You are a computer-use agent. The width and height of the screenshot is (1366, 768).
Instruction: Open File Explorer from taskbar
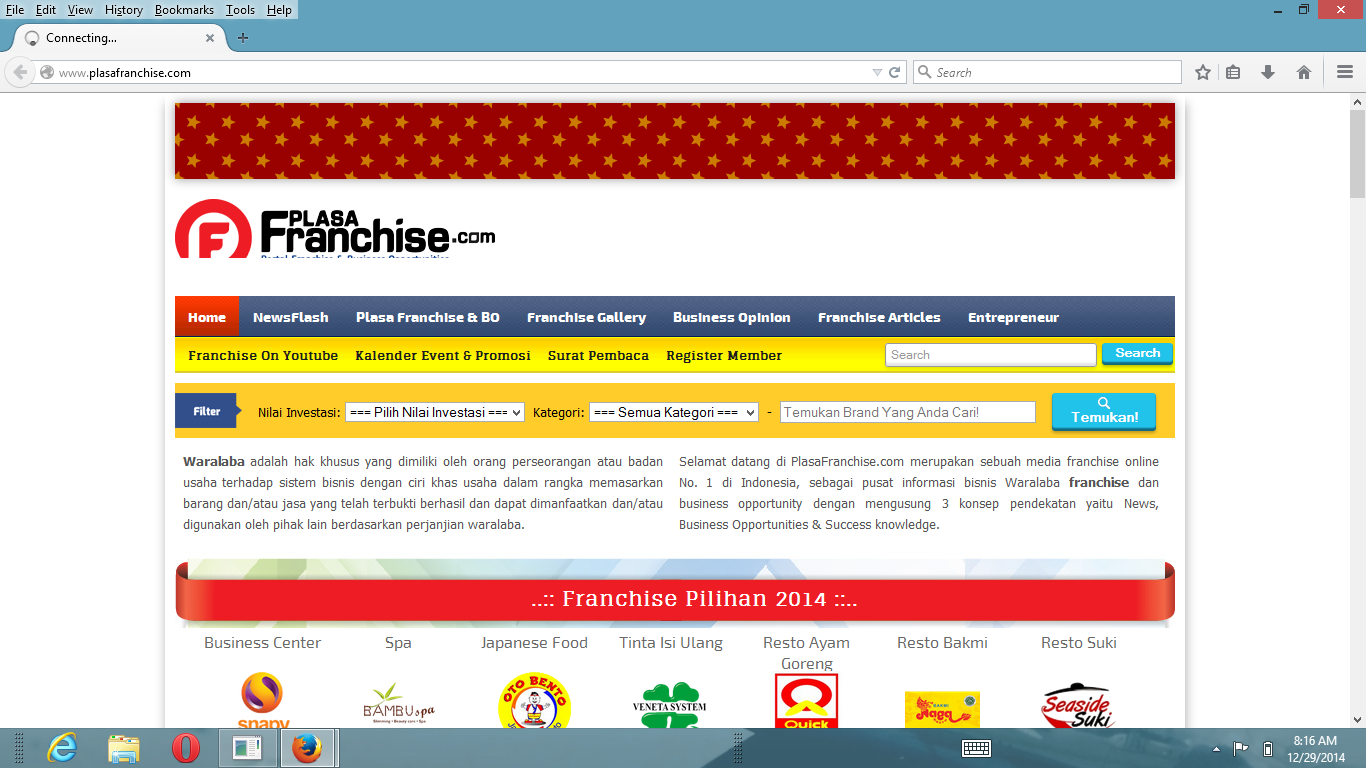pyautogui.click(x=124, y=748)
